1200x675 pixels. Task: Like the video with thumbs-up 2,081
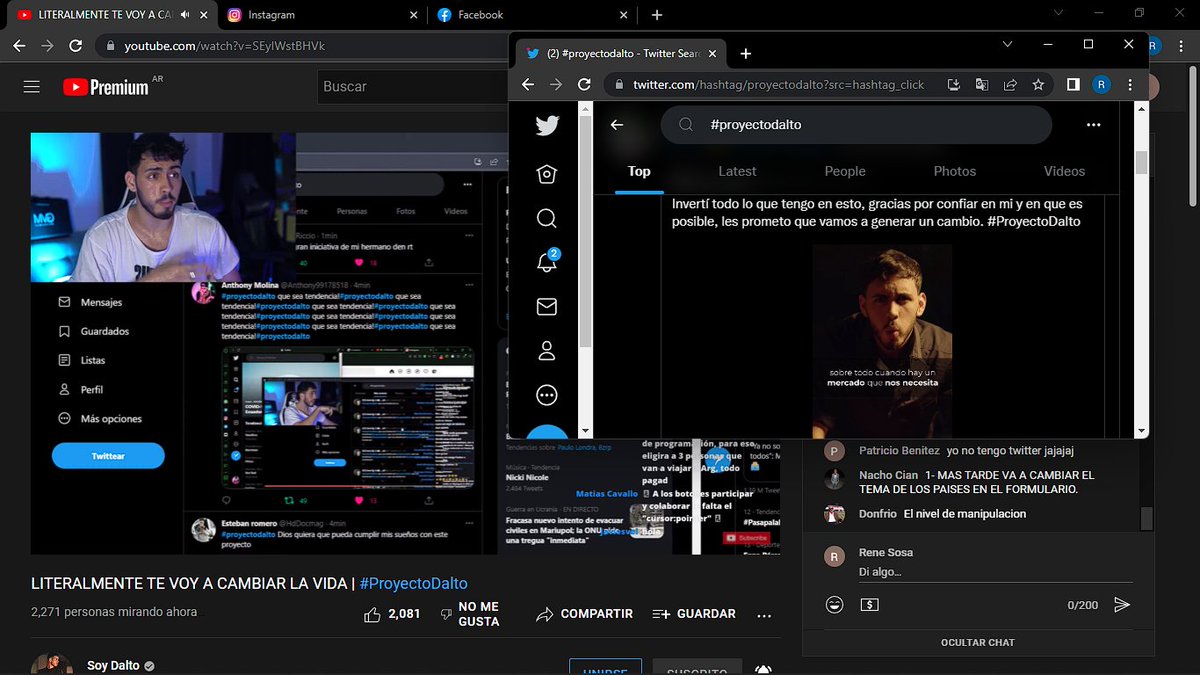pyautogui.click(x=392, y=614)
